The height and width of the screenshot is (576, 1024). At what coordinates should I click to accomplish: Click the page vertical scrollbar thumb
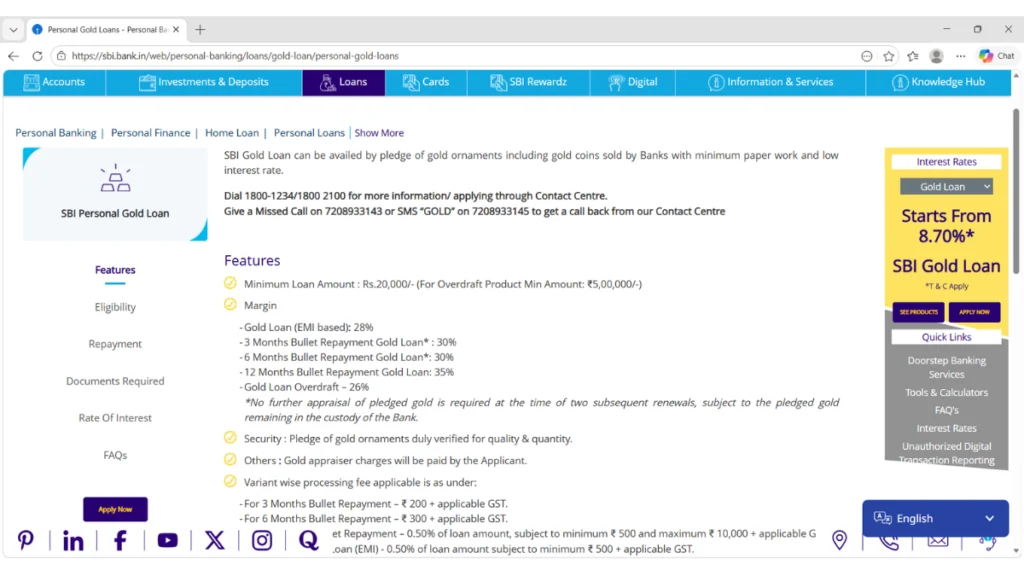tap(1016, 191)
